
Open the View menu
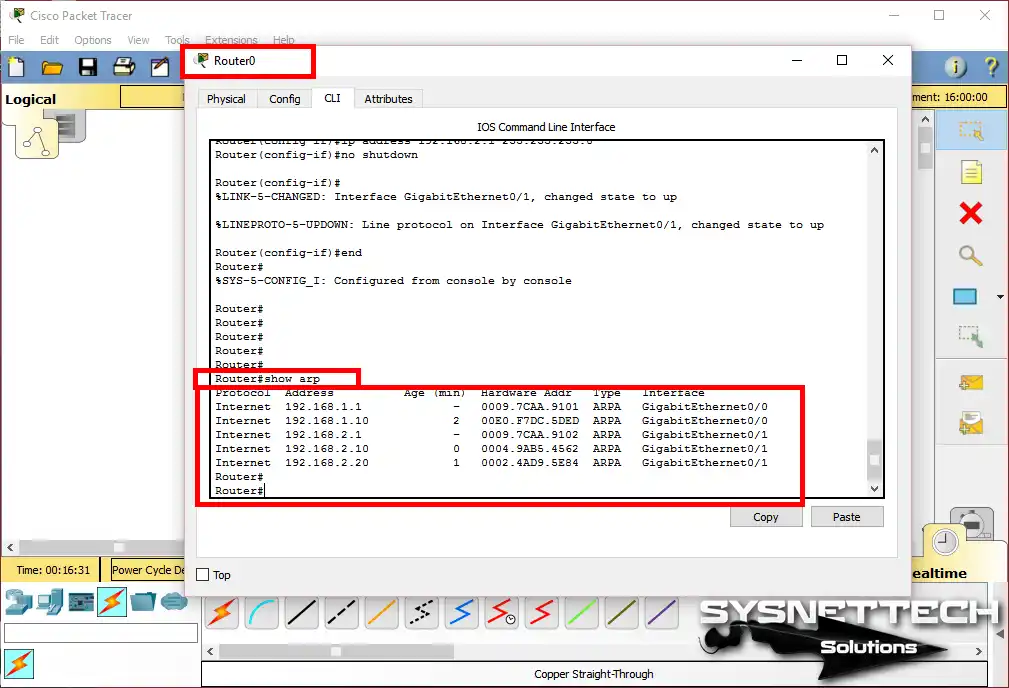138,40
